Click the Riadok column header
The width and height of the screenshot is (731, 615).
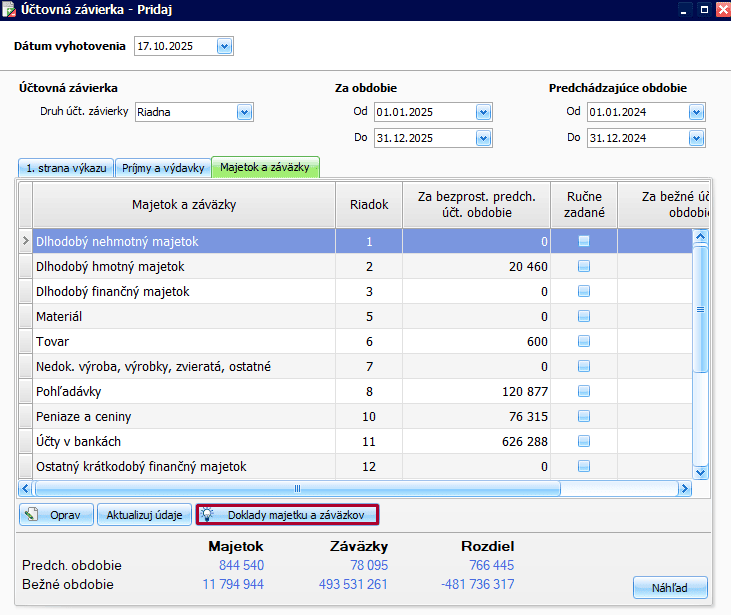point(368,205)
